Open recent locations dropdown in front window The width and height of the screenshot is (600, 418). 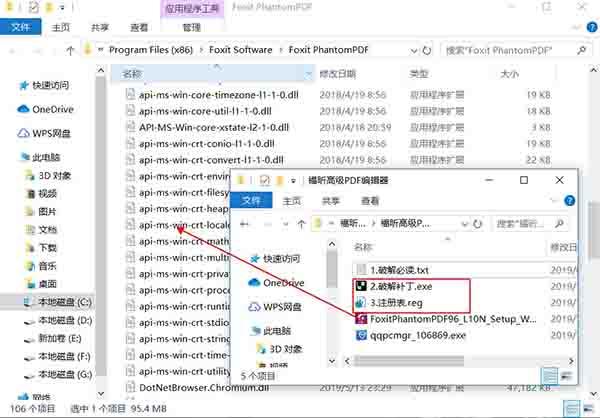285,224
